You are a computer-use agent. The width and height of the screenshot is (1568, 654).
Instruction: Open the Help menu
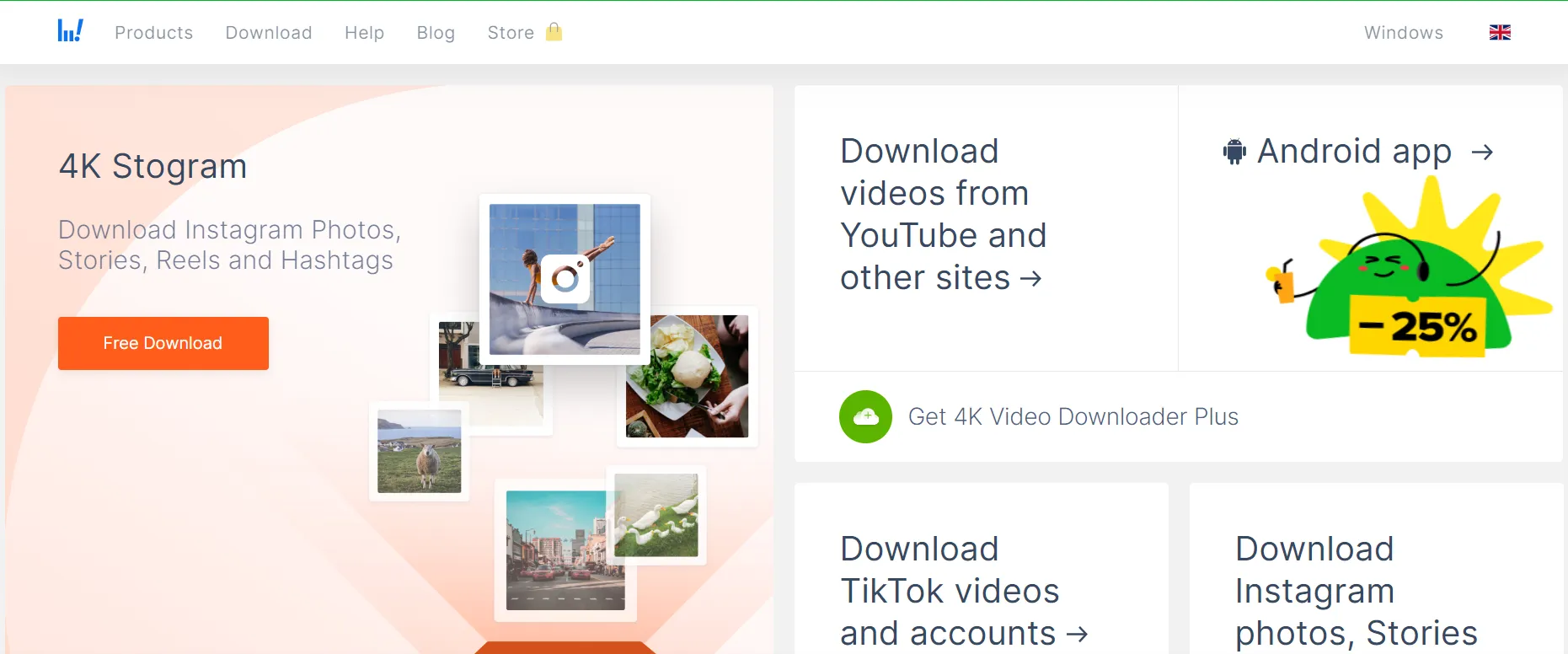364,33
